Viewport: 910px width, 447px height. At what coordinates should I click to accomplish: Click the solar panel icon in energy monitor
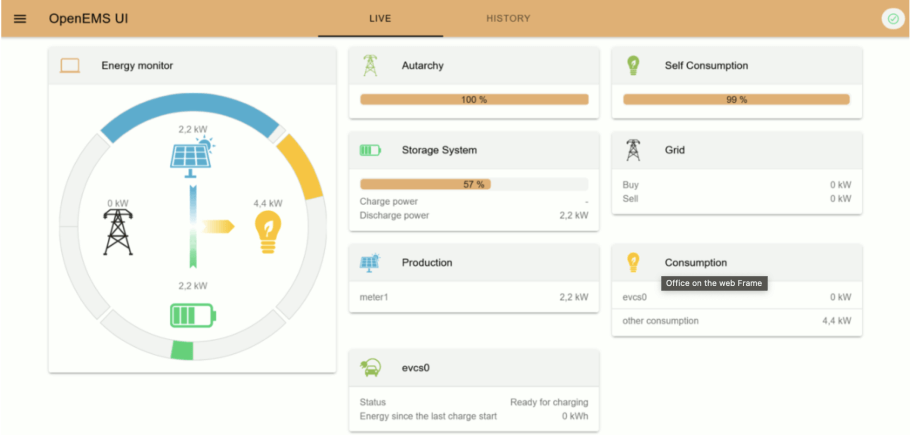coord(191,156)
